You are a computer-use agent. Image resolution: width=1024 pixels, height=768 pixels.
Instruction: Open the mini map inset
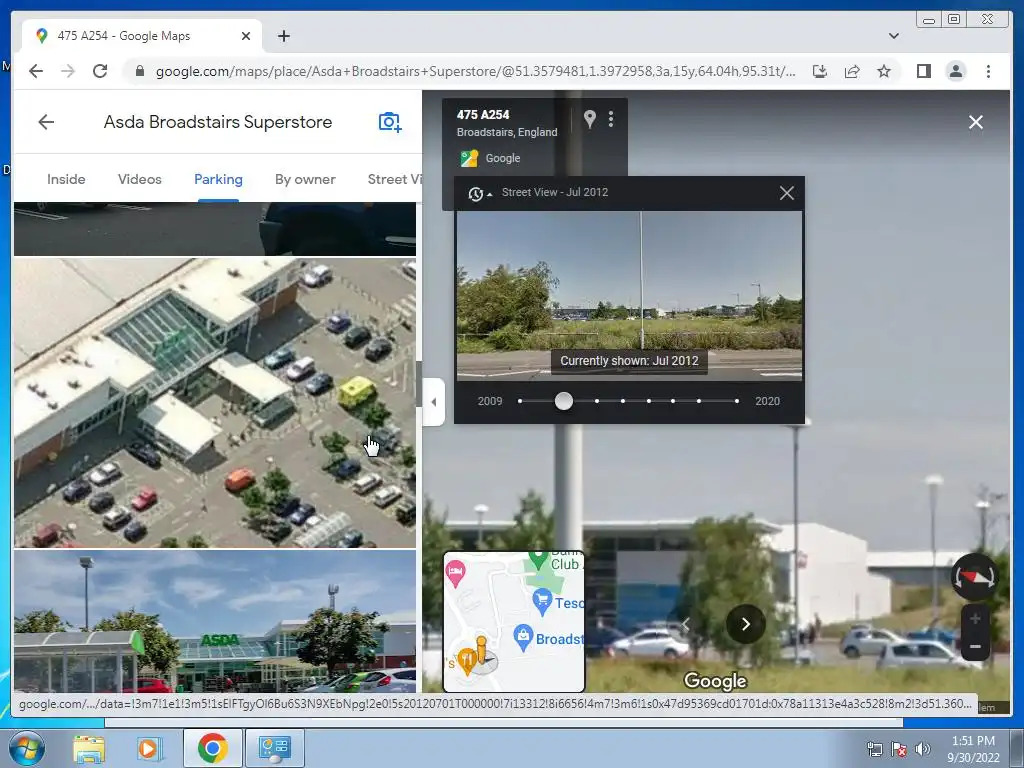coord(514,622)
